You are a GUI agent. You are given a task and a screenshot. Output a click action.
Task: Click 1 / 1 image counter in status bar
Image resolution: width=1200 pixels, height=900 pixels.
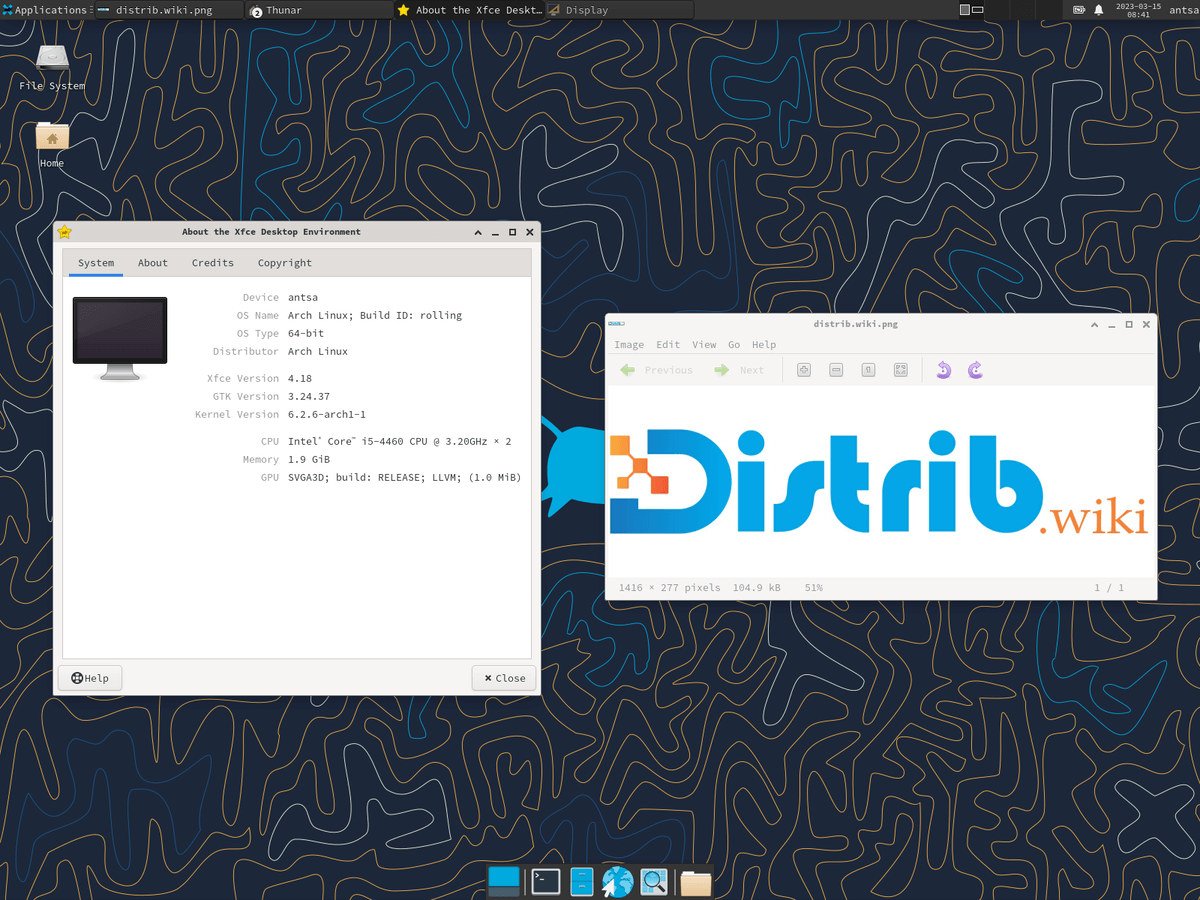point(1109,588)
